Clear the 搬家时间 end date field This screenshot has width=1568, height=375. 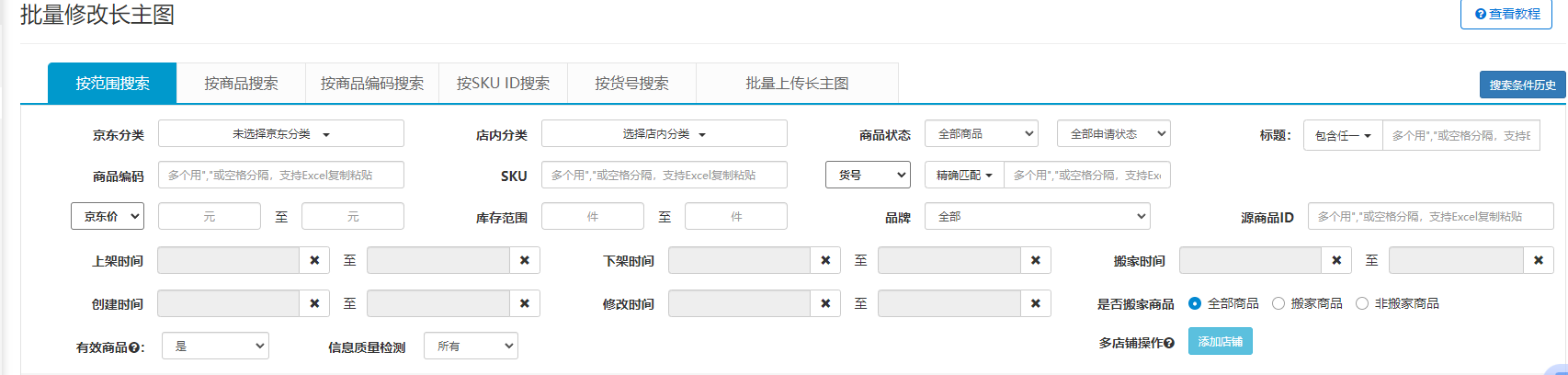(1538, 260)
